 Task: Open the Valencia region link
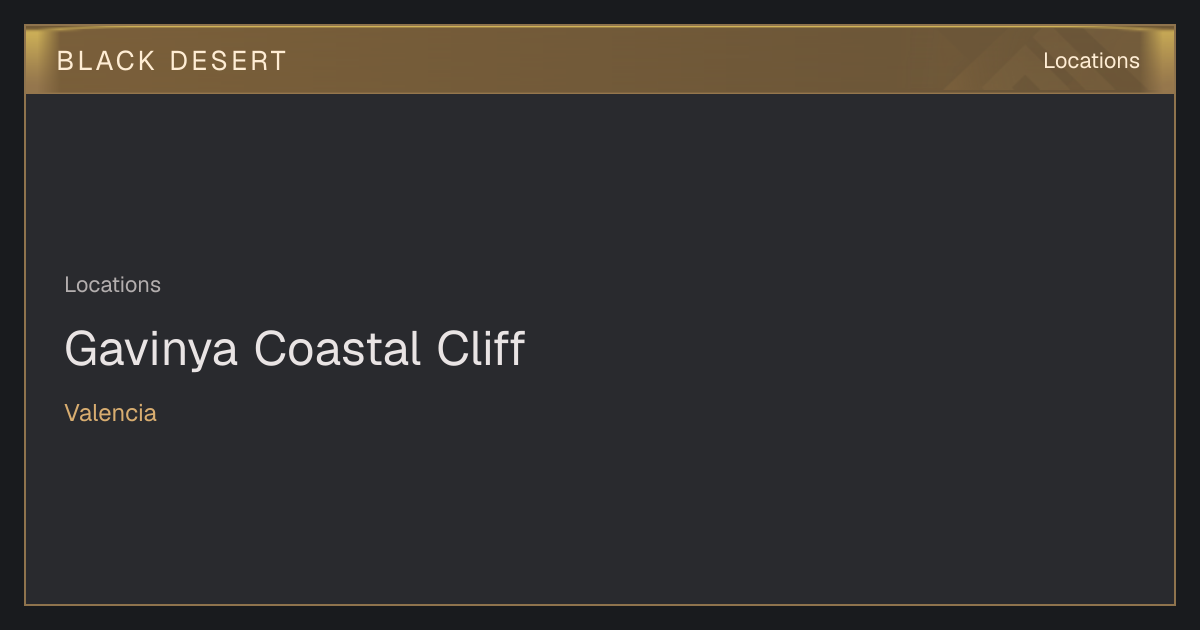[x=110, y=413]
